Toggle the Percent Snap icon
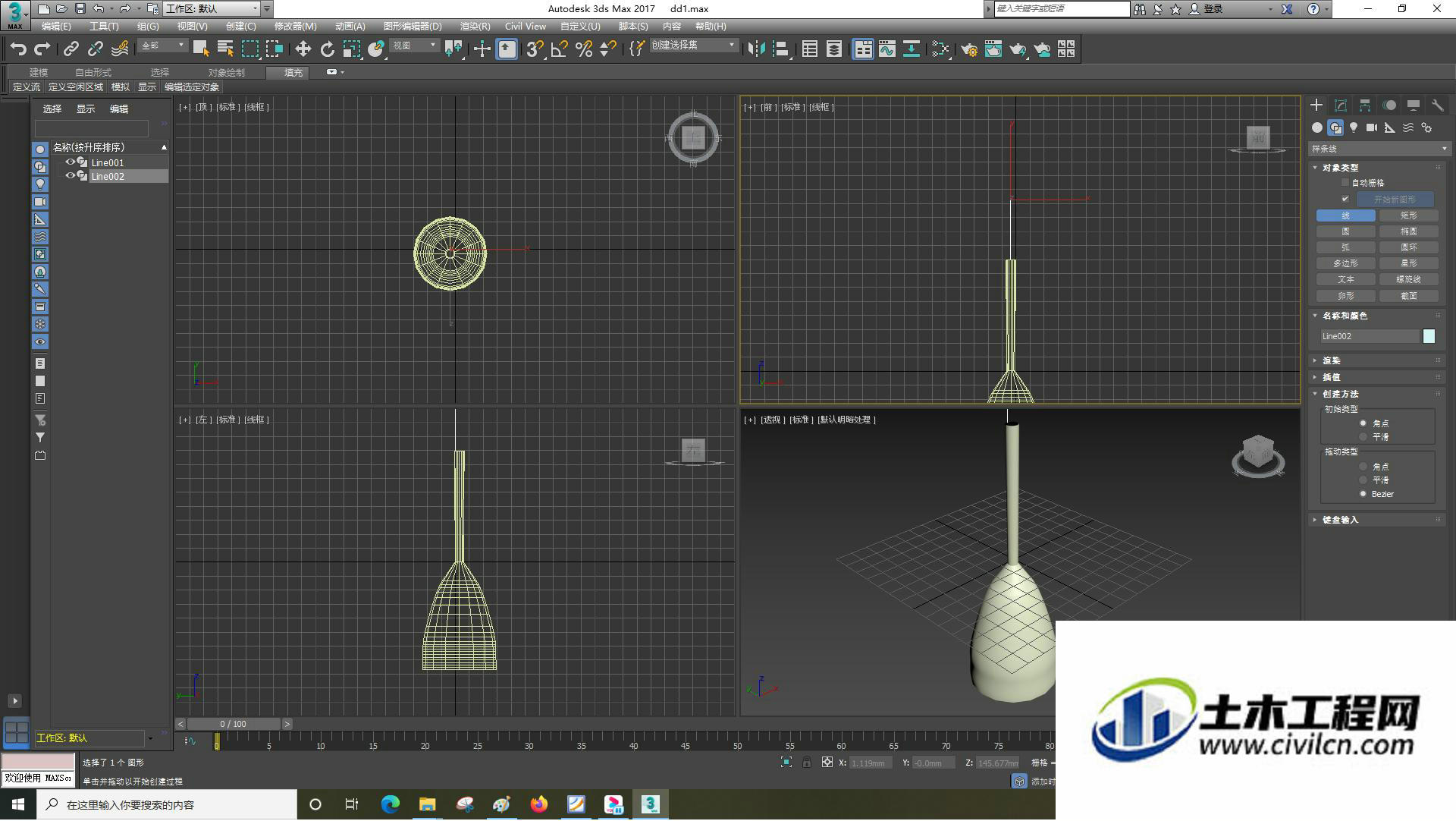This screenshot has height=821, width=1456. [583, 49]
